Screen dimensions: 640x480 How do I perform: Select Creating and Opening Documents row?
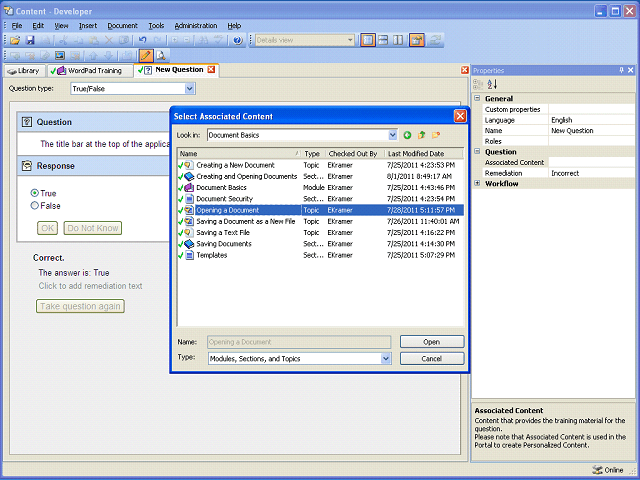[320, 176]
